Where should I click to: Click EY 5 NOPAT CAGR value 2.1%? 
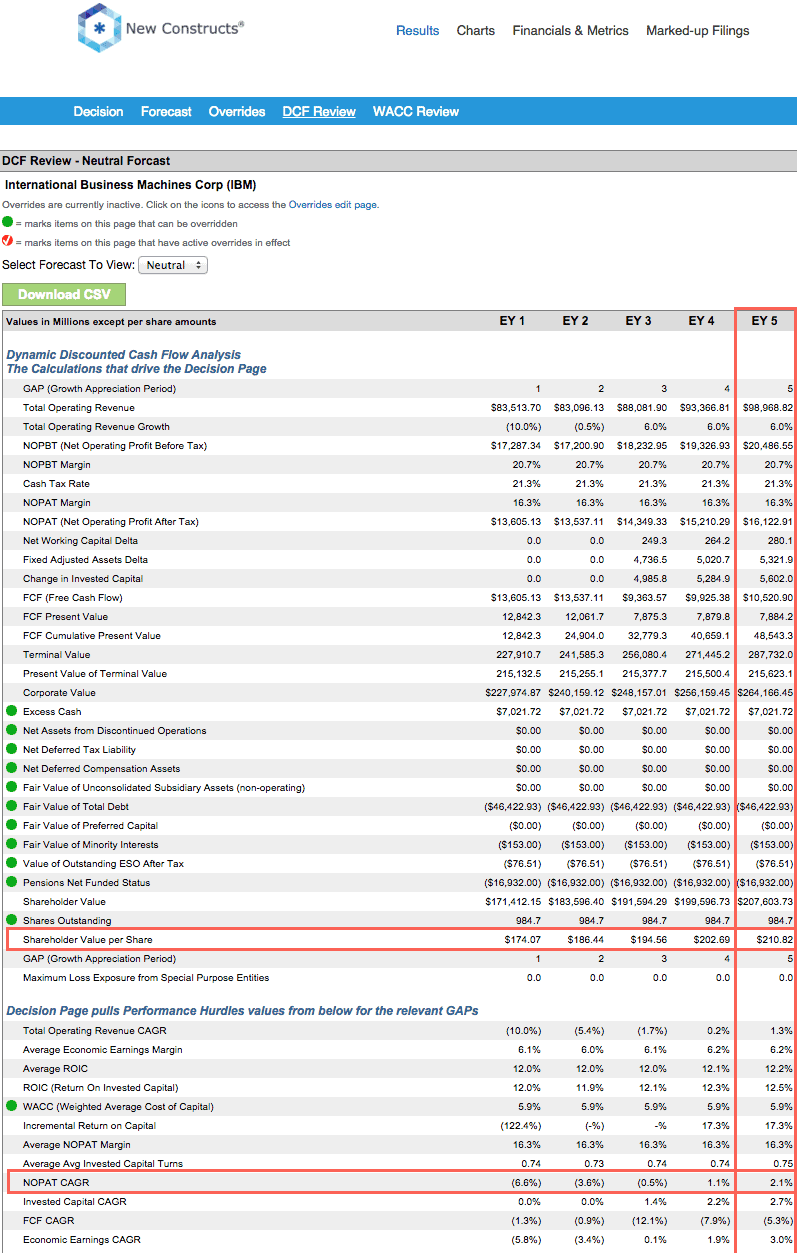(x=782, y=1182)
